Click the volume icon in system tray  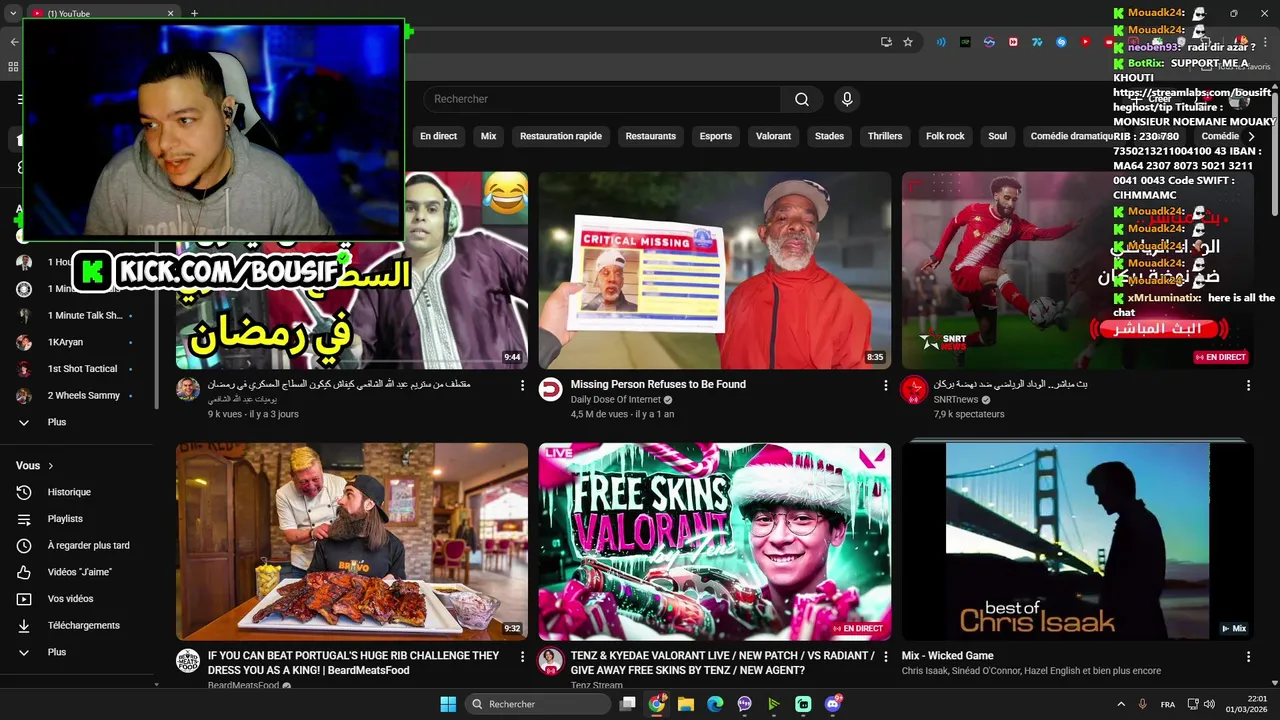pyautogui.click(x=1210, y=704)
